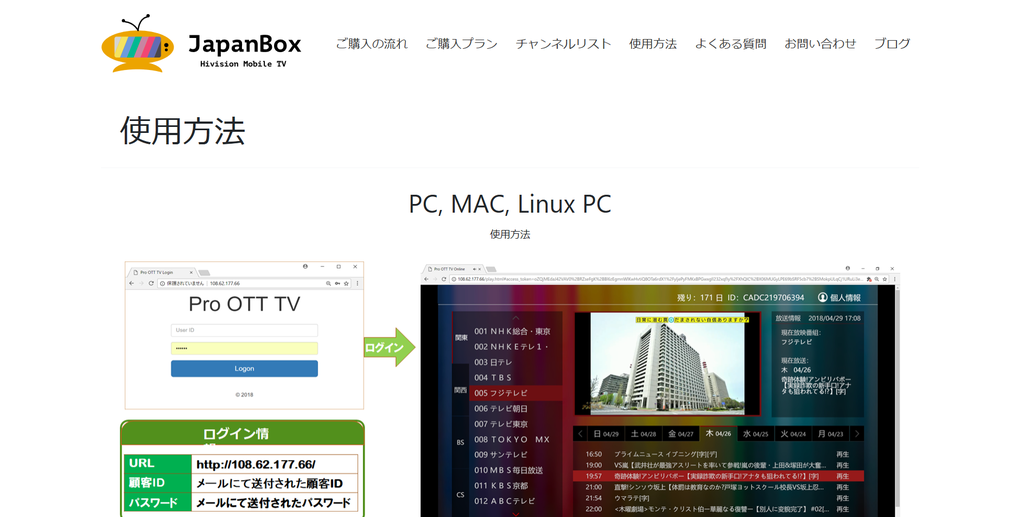
Task: Click the 21:54 ウマラテ program row
Action: 718,498
